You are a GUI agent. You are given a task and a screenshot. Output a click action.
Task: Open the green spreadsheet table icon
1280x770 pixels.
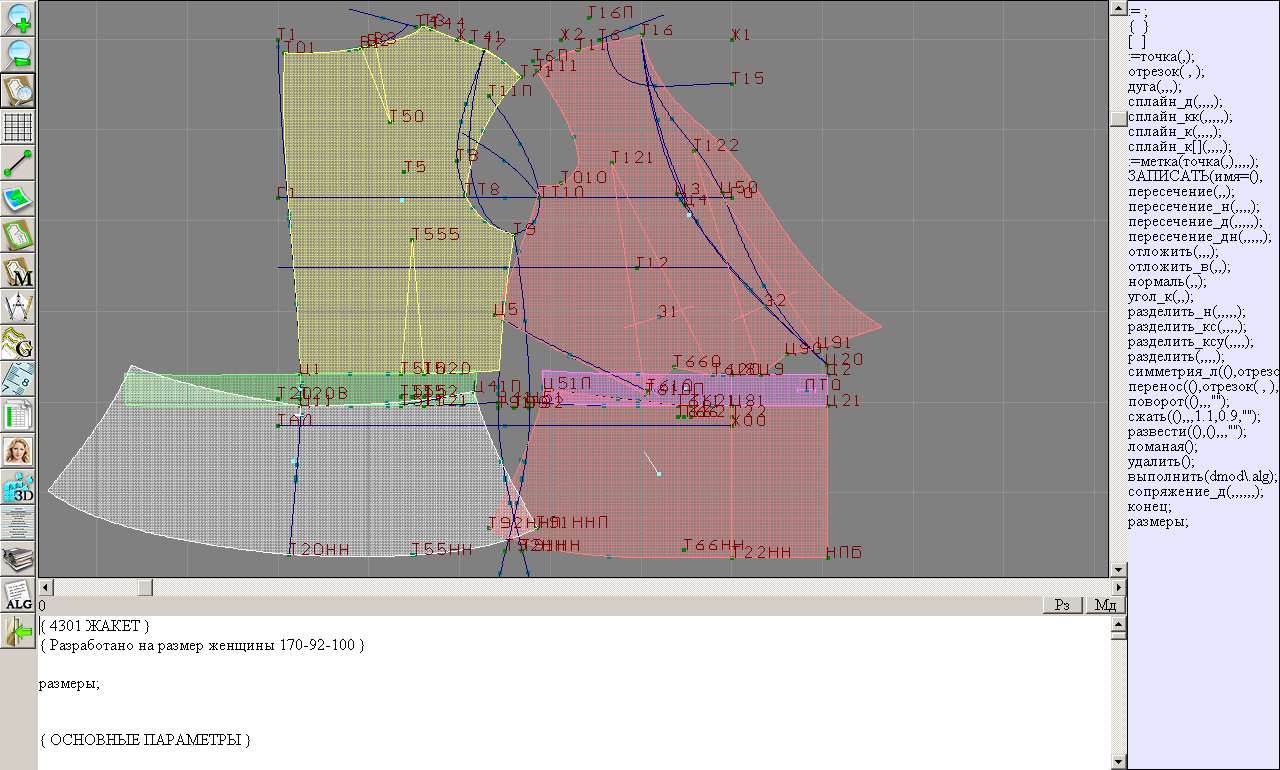point(18,415)
